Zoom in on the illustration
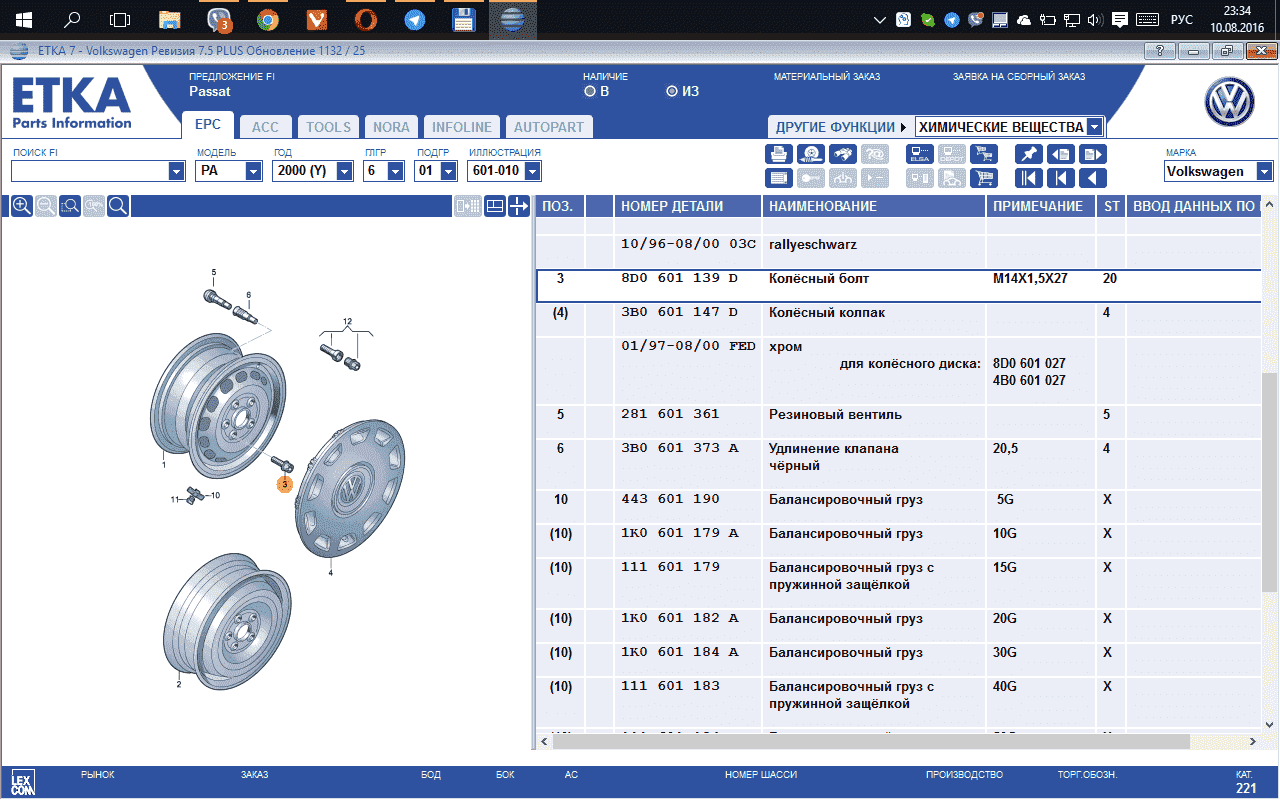 (x=21, y=206)
